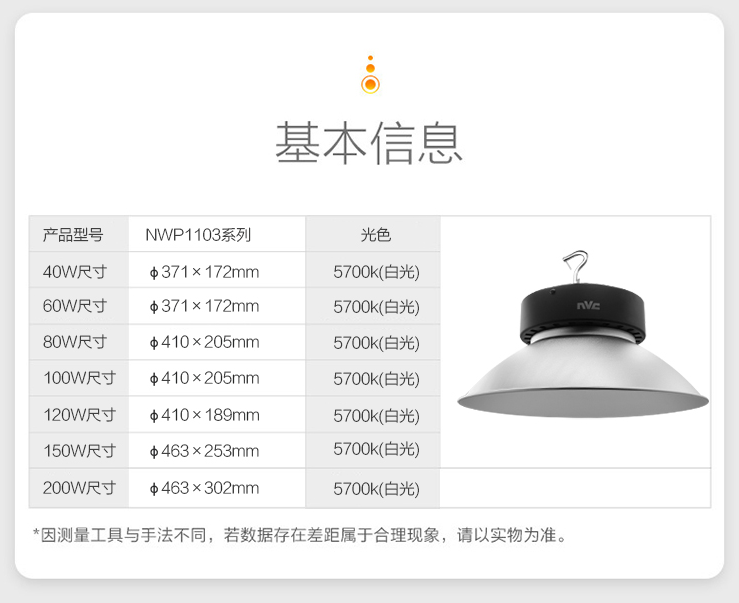Click the φ463×302mm dimension value
739x603 pixels.
(204, 488)
